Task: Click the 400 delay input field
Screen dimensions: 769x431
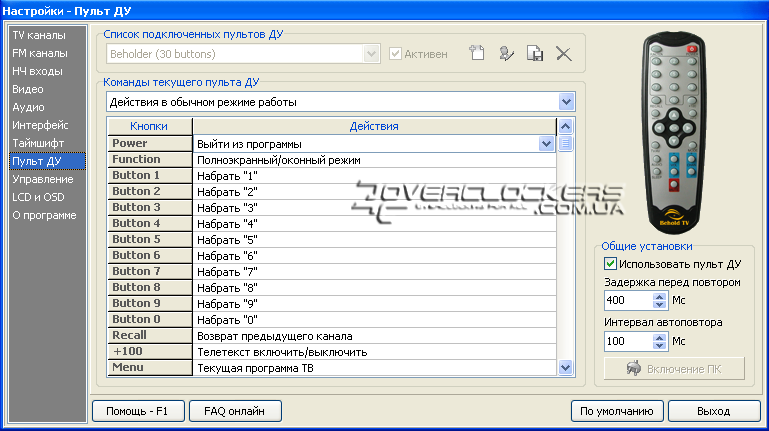Action: [x=629, y=300]
